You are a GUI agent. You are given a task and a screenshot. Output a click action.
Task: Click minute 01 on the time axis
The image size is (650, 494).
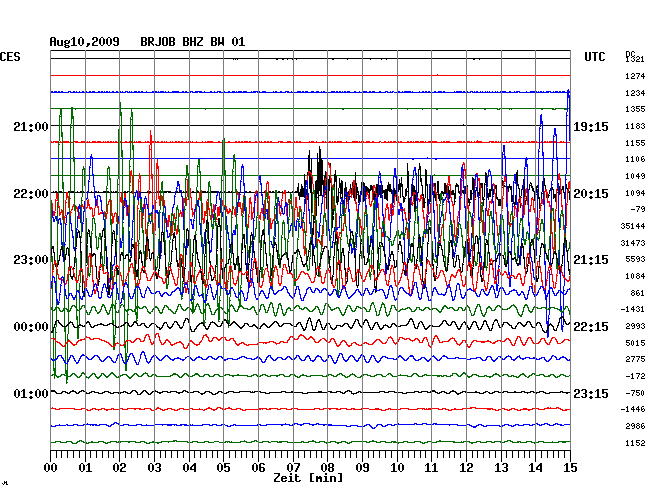85,468
